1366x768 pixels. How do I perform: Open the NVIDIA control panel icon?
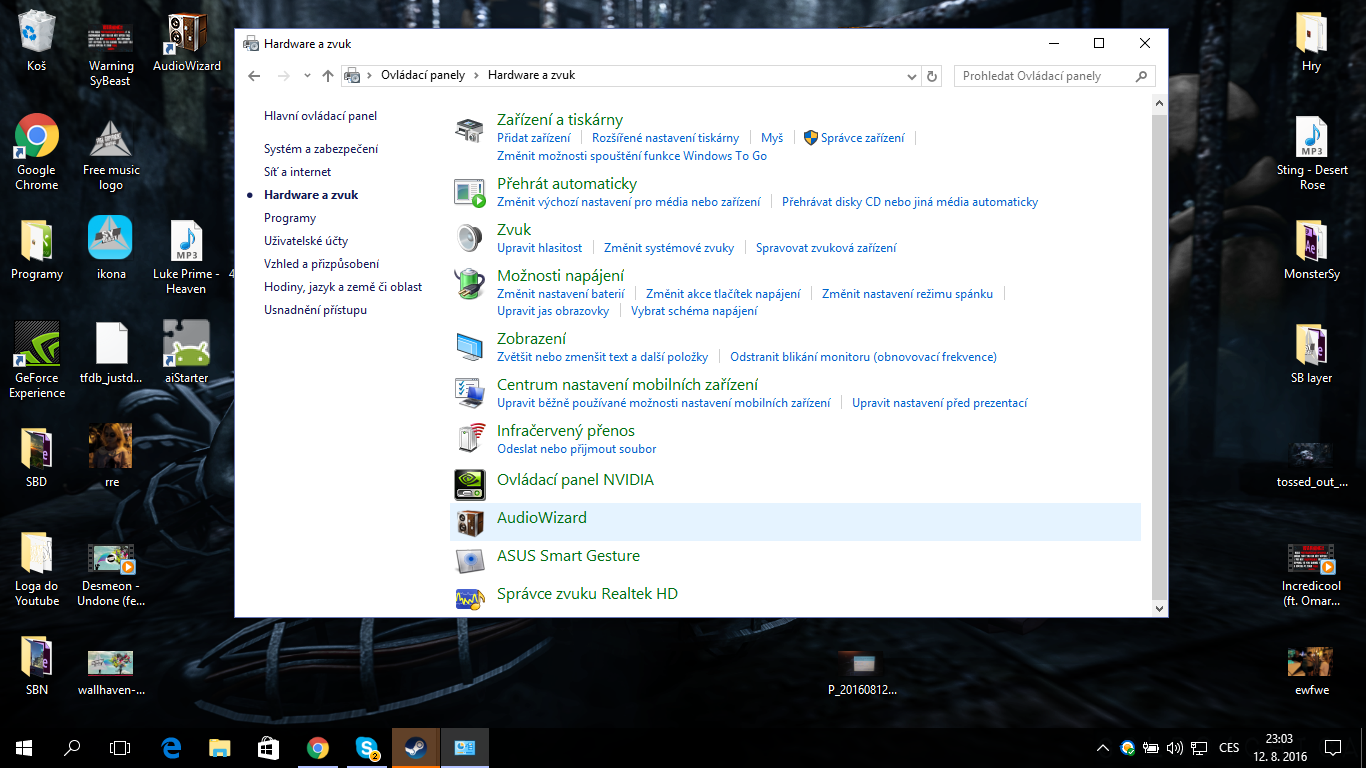(469, 484)
